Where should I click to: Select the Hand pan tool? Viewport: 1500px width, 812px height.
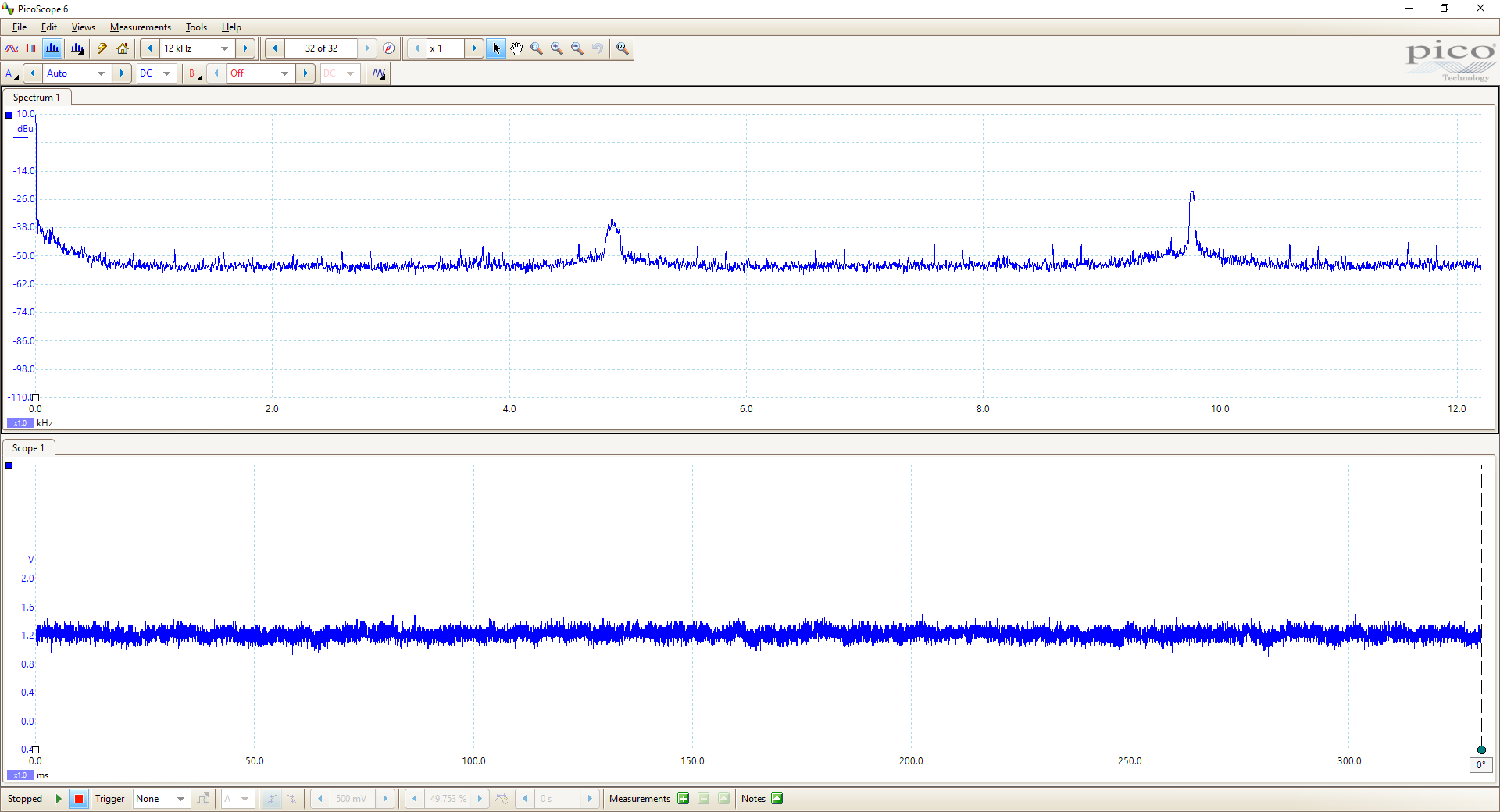point(516,48)
